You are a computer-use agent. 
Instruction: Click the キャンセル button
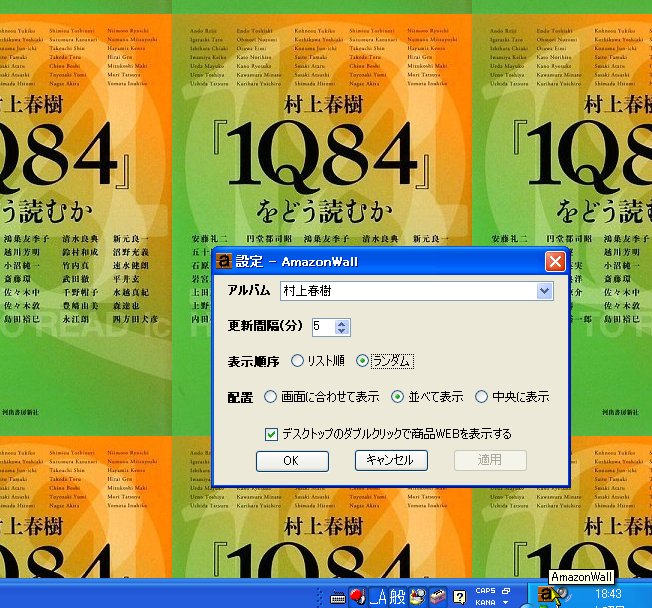[391, 460]
